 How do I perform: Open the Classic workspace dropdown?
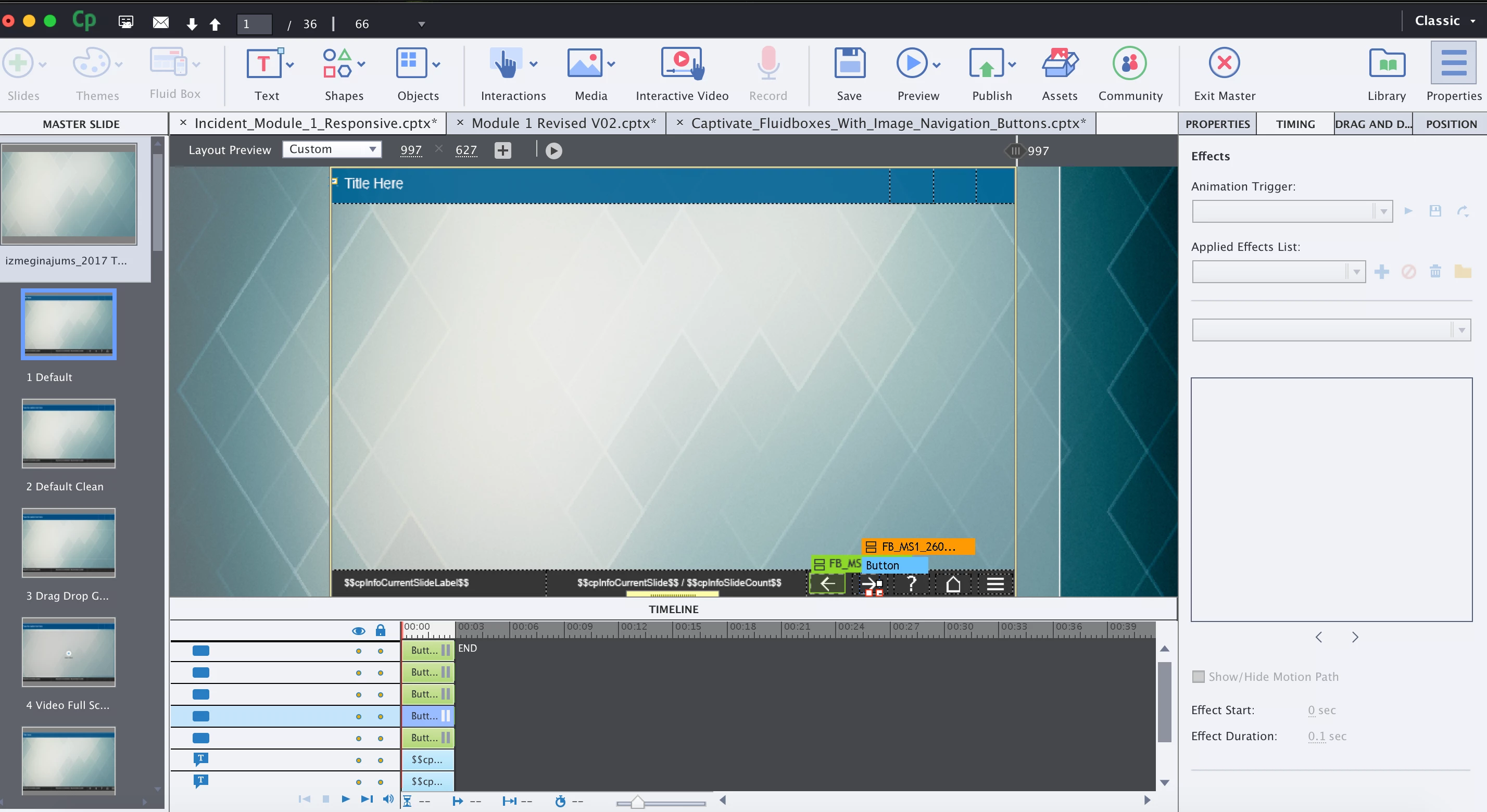1444,21
